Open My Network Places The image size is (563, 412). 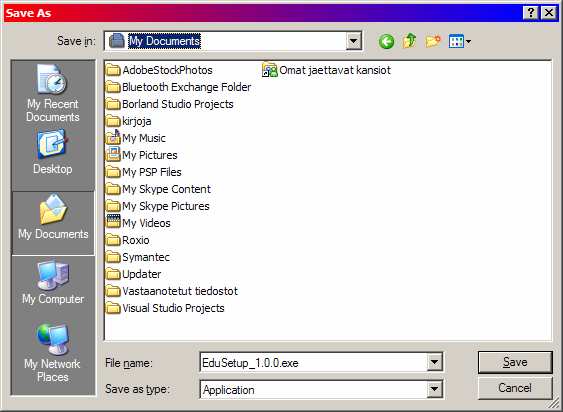(53, 353)
